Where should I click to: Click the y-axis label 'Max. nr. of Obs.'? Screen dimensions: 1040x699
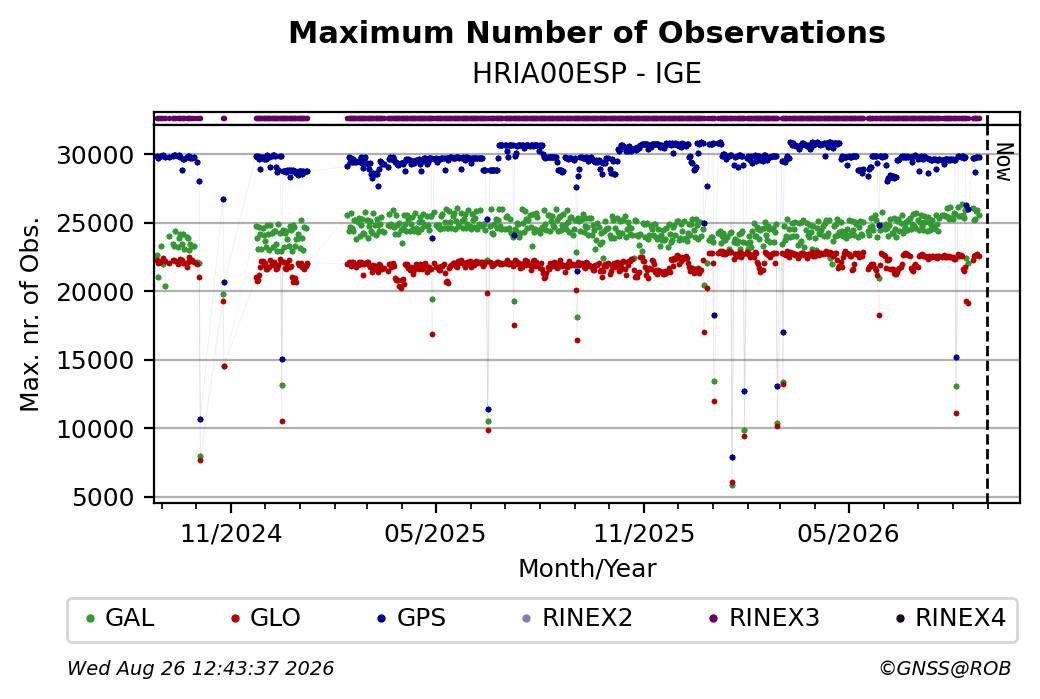(x=29, y=314)
